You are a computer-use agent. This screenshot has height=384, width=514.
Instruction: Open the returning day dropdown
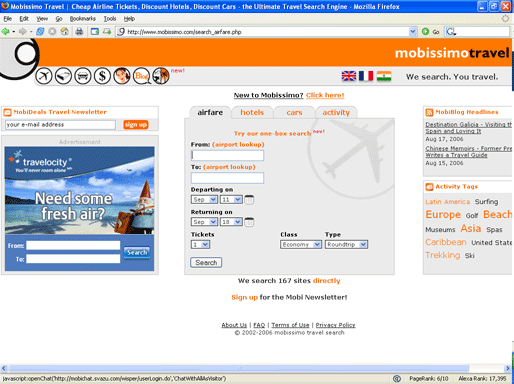pyautogui.click(x=231, y=222)
